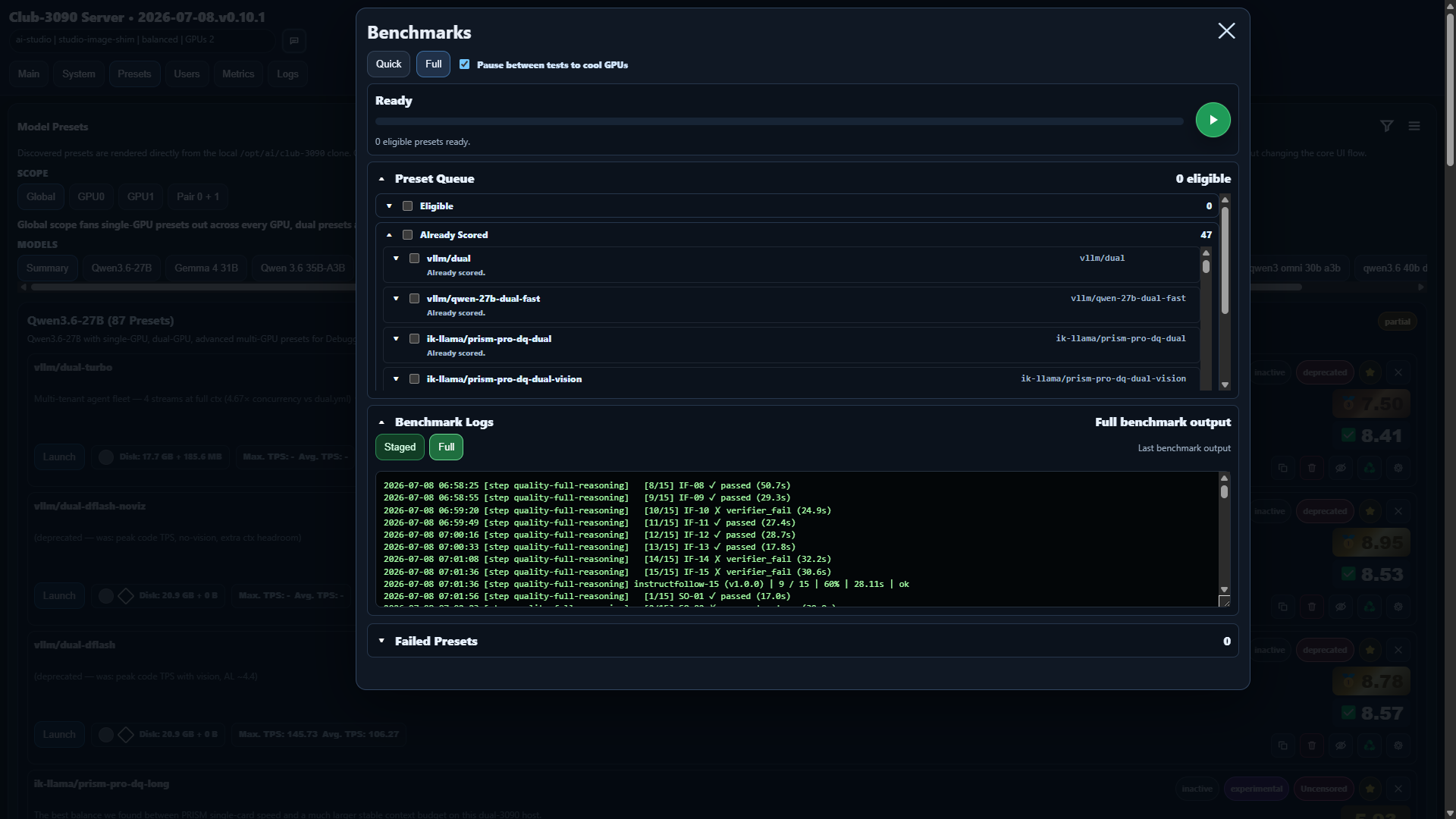The width and height of the screenshot is (1456, 819).
Task: Tick the Eligible group checkbox
Action: [407, 206]
